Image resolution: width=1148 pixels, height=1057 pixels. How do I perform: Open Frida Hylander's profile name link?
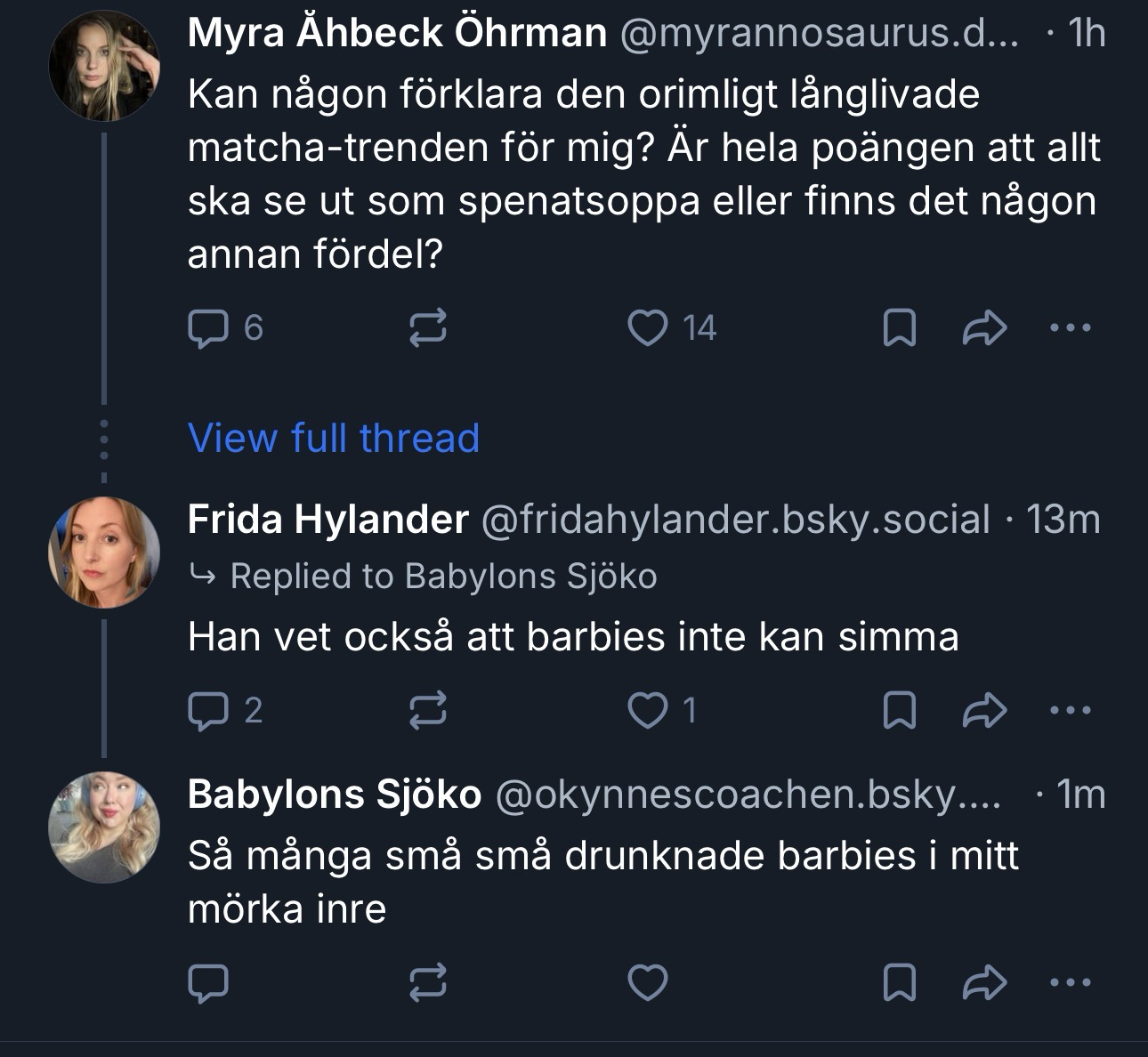click(x=327, y=520)
